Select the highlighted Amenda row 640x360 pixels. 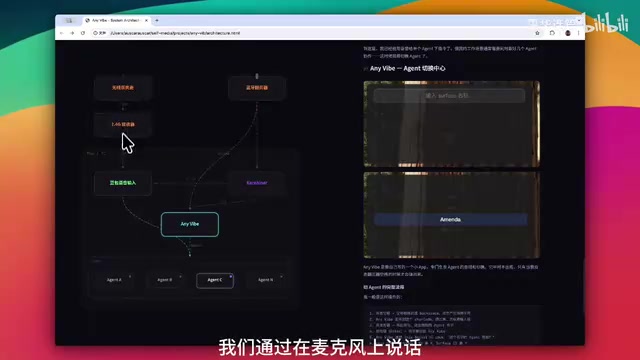click(x=451, y=220)
